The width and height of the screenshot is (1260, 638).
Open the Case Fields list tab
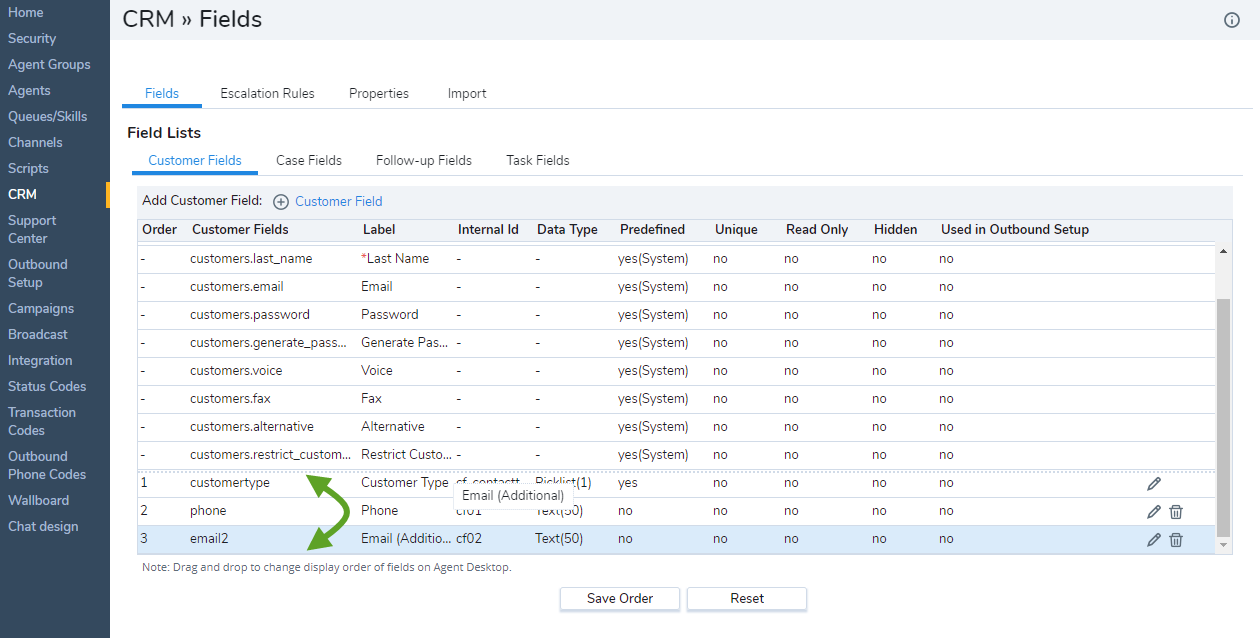click(x=309, y=160)
